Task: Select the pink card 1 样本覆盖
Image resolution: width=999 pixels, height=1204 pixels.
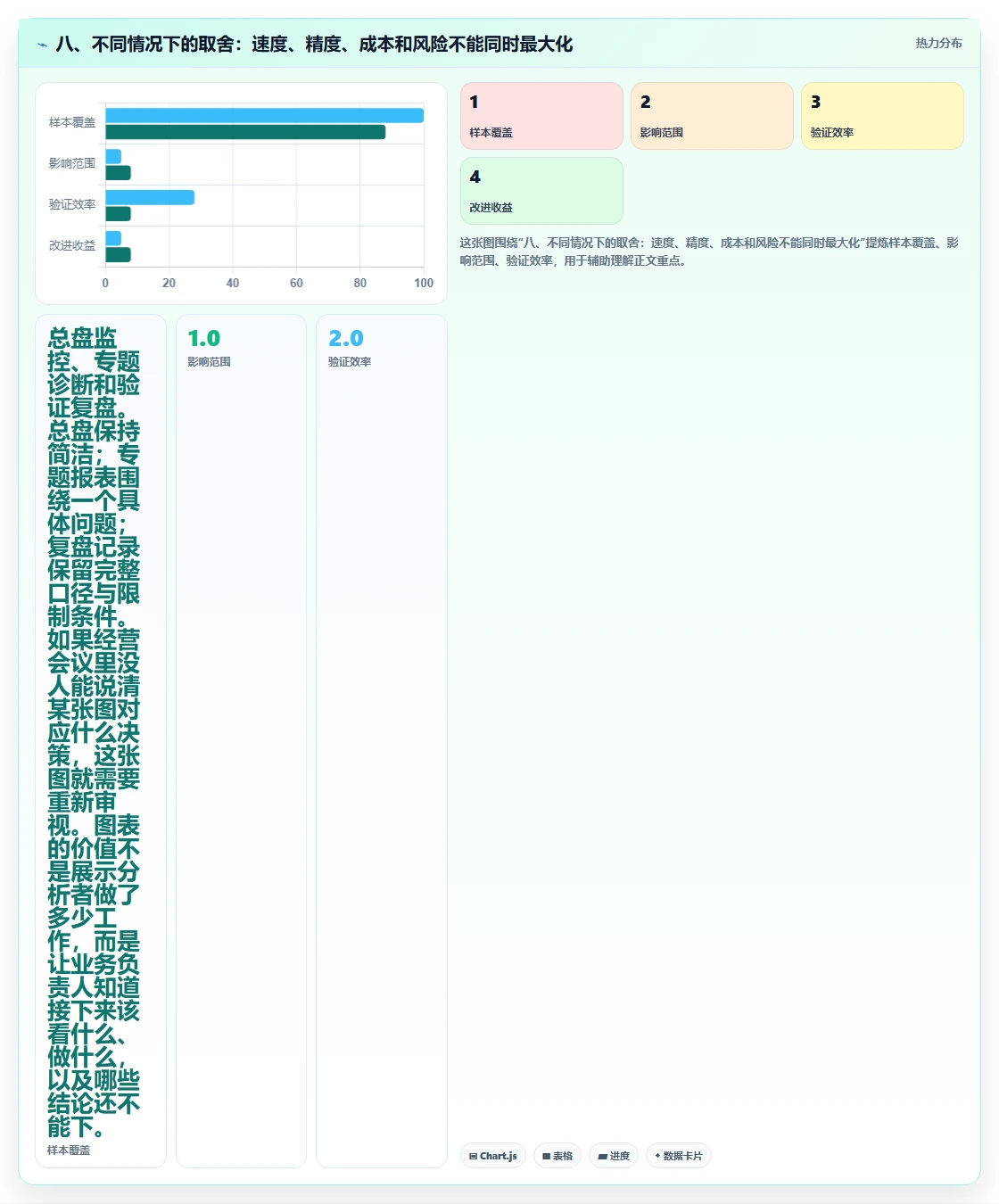Action: [x=541, y=116]
